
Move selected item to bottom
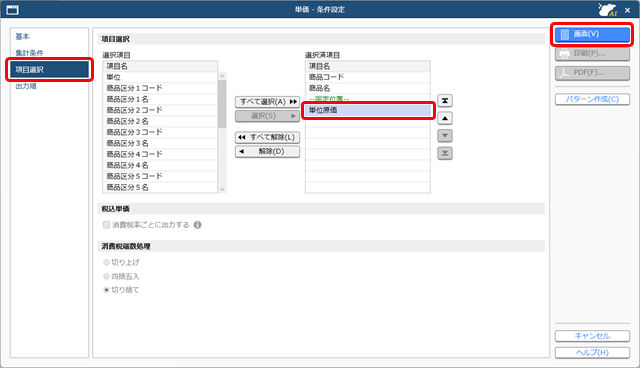coord(445,153)
